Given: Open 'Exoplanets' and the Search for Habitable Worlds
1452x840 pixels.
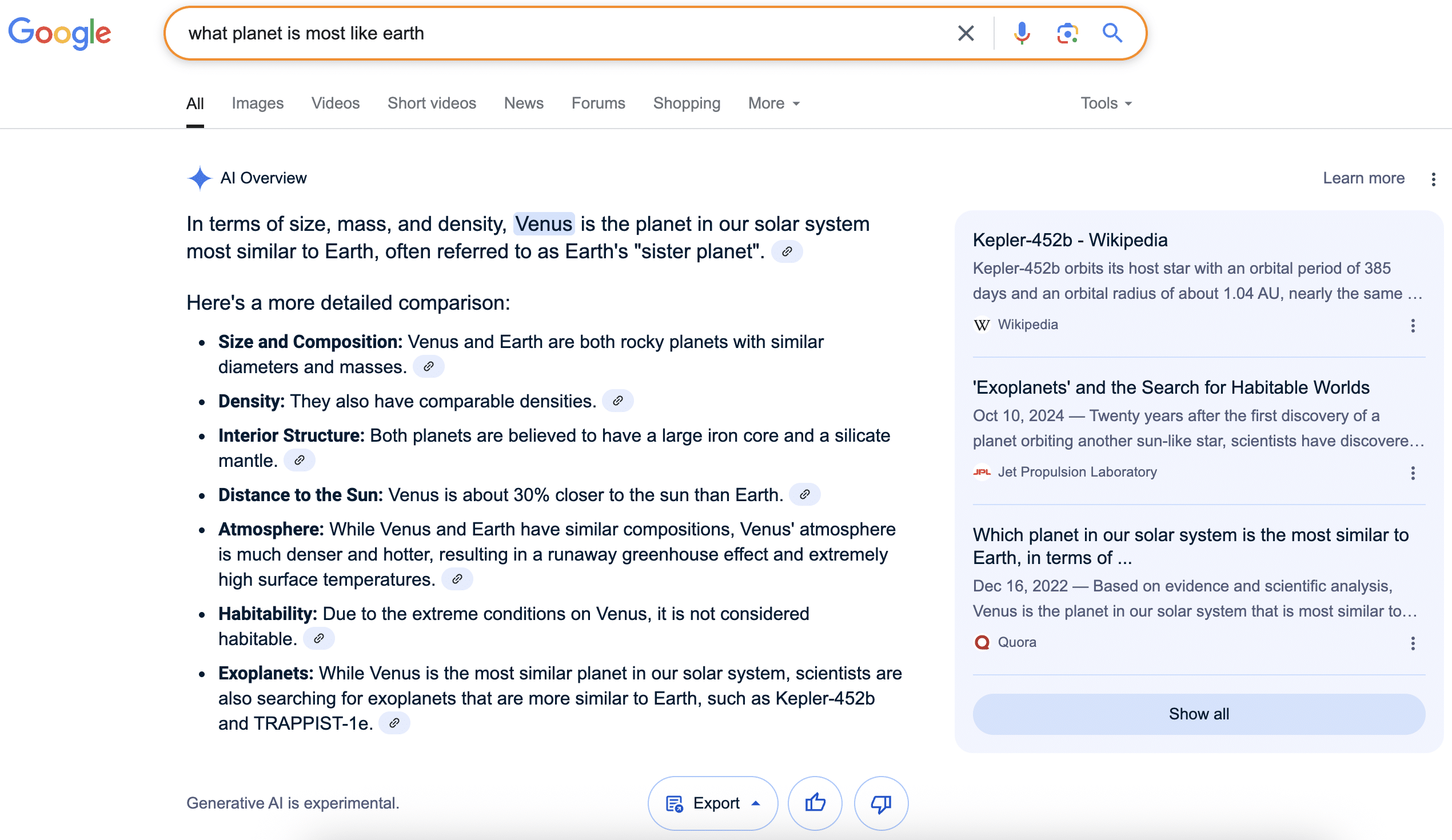Looking at the screenshot, I should [1171, 388].
